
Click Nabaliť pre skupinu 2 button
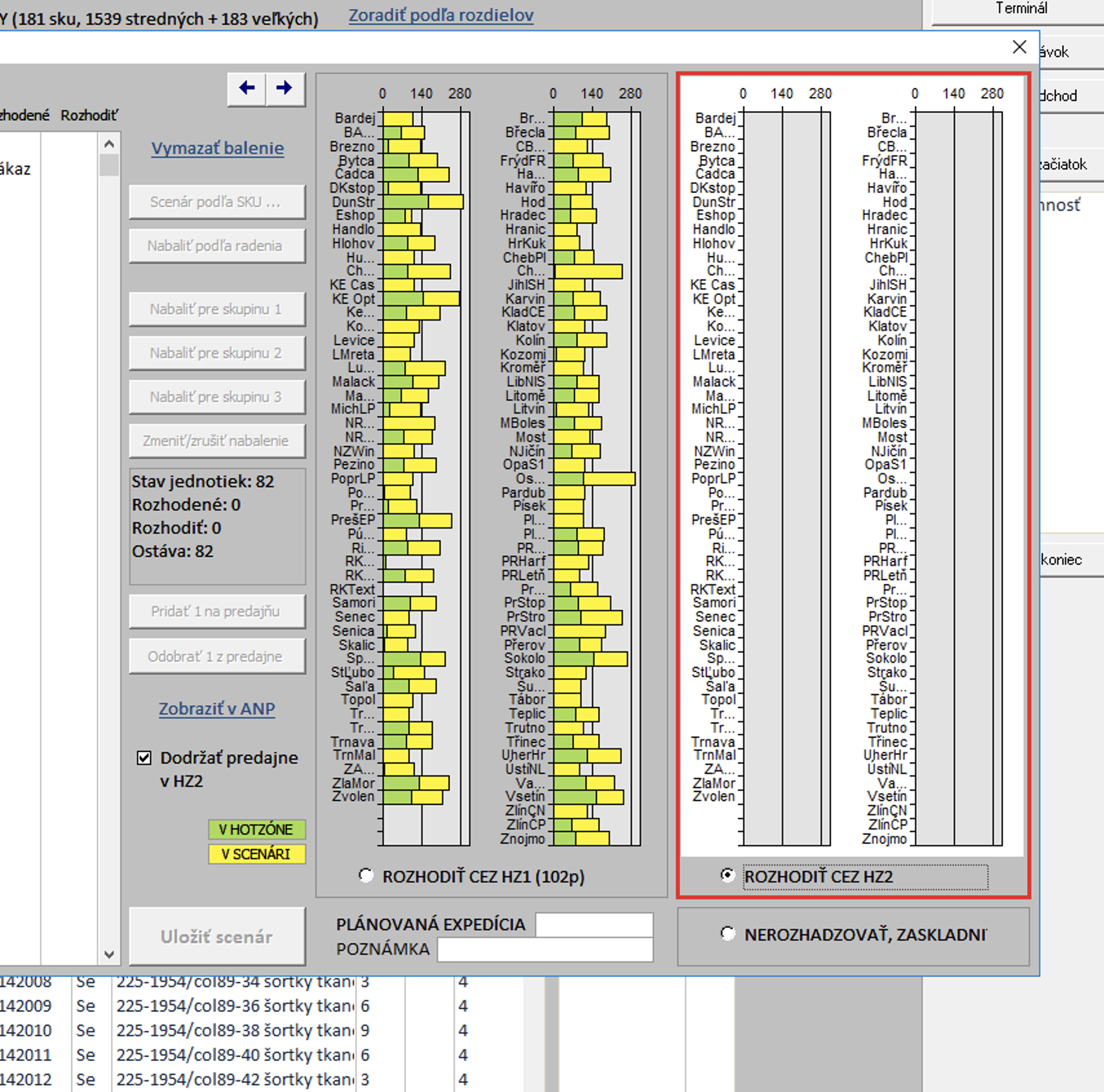coord(217,353)
